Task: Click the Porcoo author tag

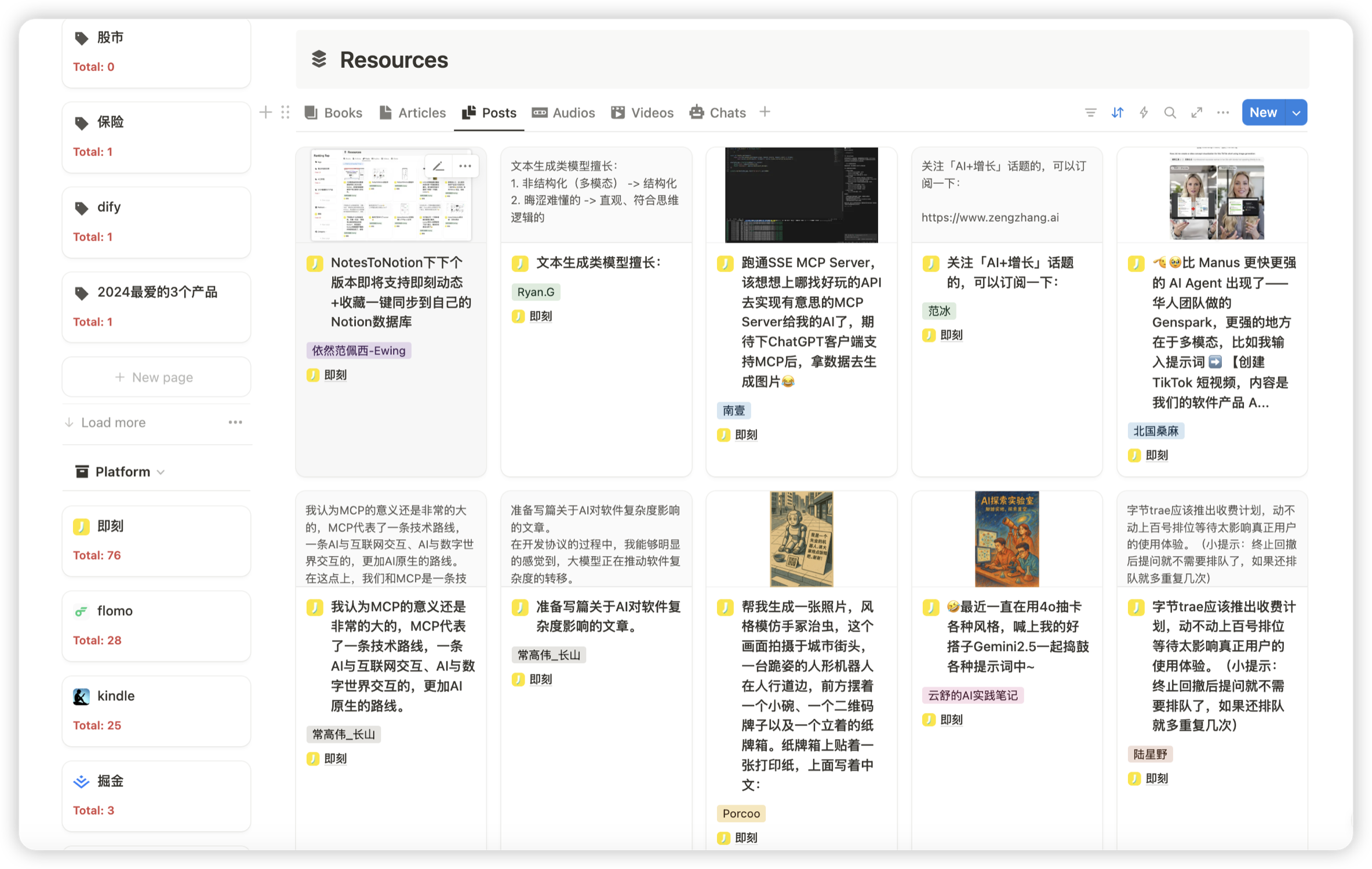Action: pyautogui.click(x=741, y=814)
